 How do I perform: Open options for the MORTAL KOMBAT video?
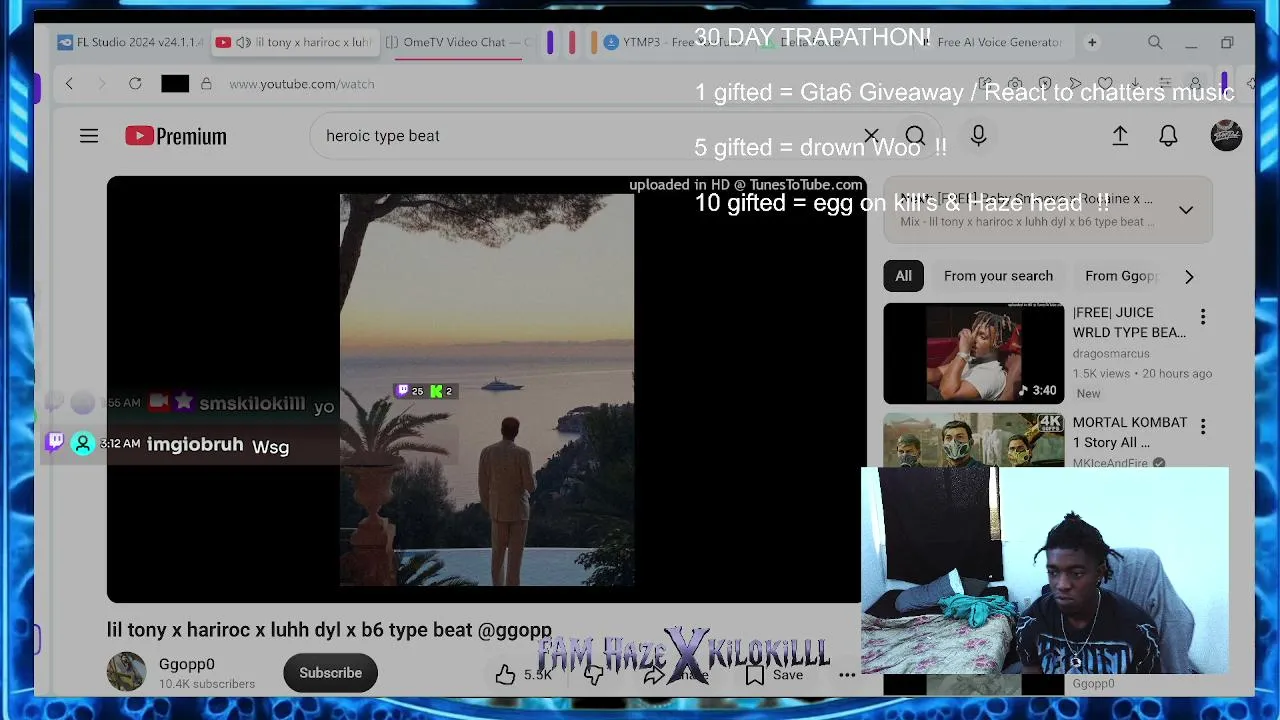click(x=1203, y=427)
